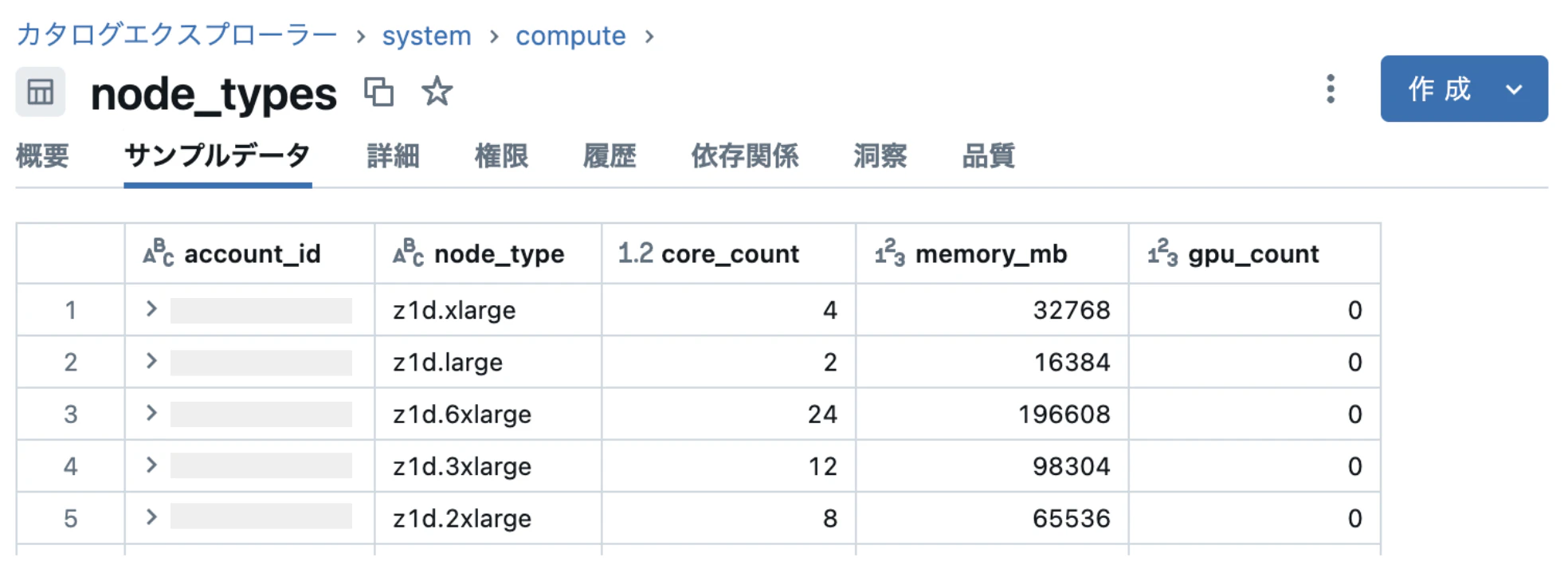Click the integer type icon on memory_mb
Screen dimensions: 1568x569
[890, 253]
